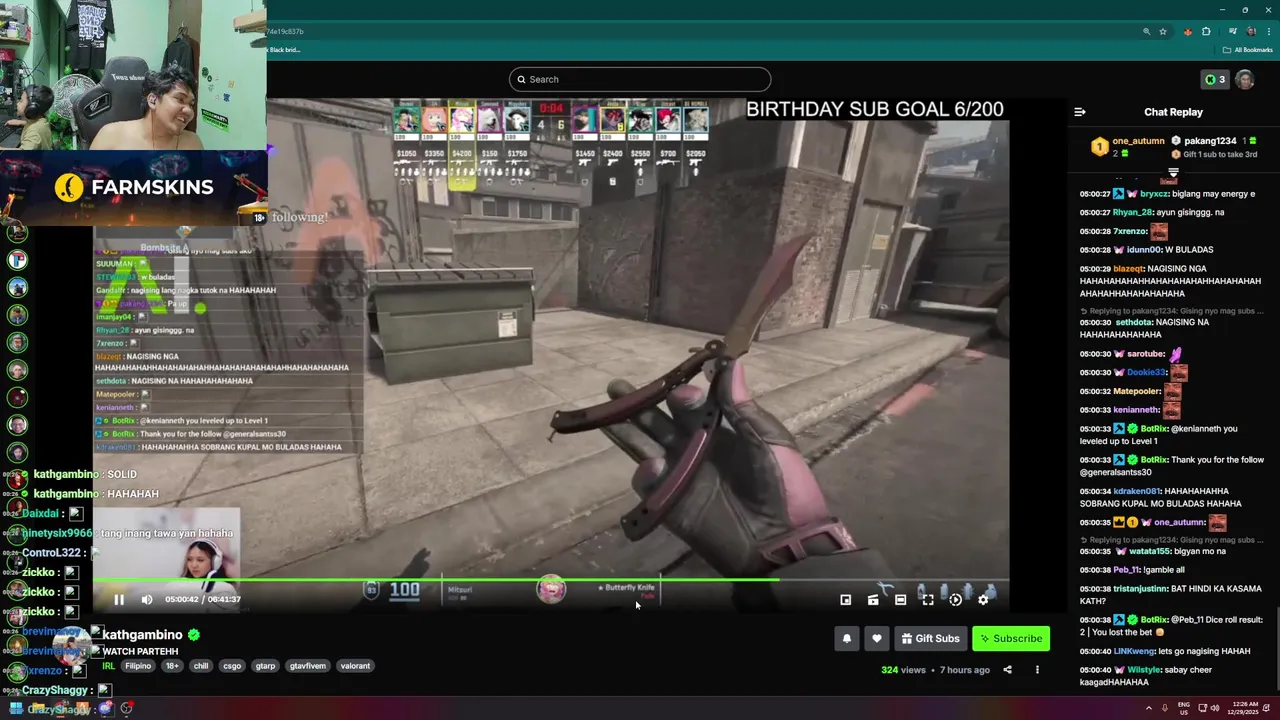Click the time display 05:00:42 / 06:41:37
The image size is (1280, 720).
[x=203, y=600]
